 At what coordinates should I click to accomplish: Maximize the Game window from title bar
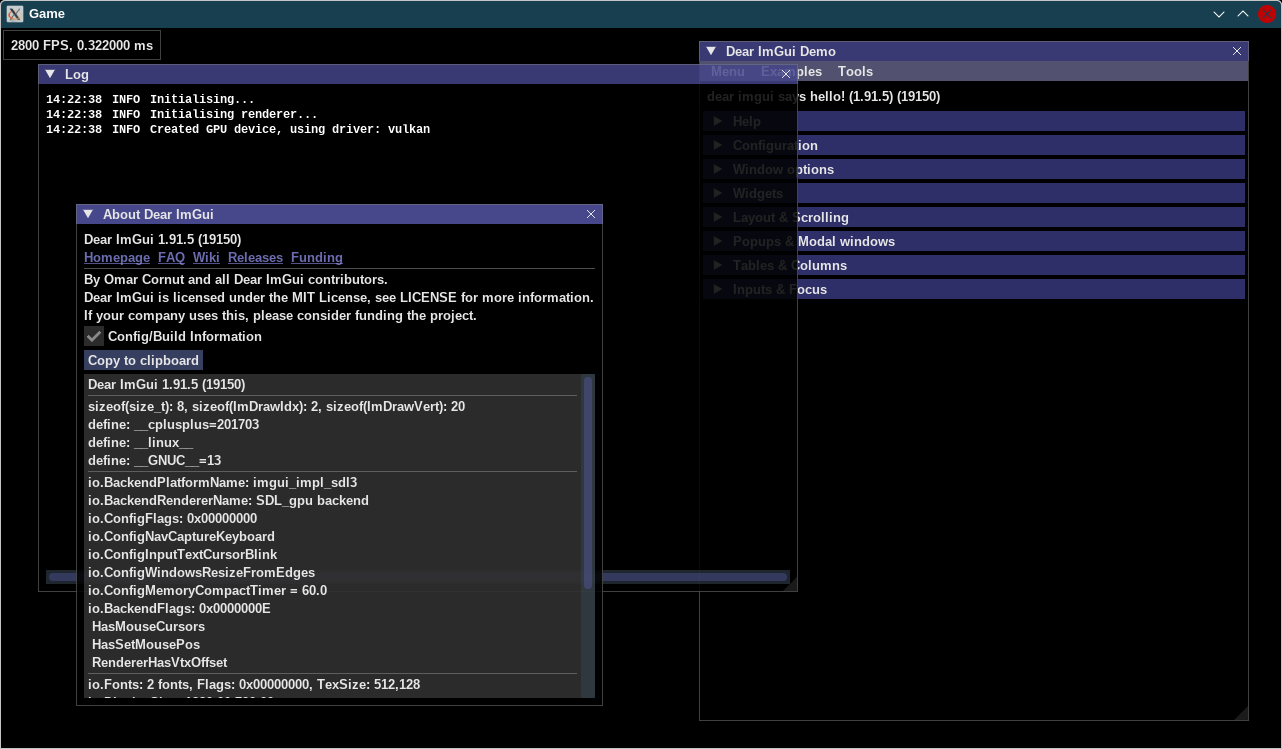(x=1243, y=14)
